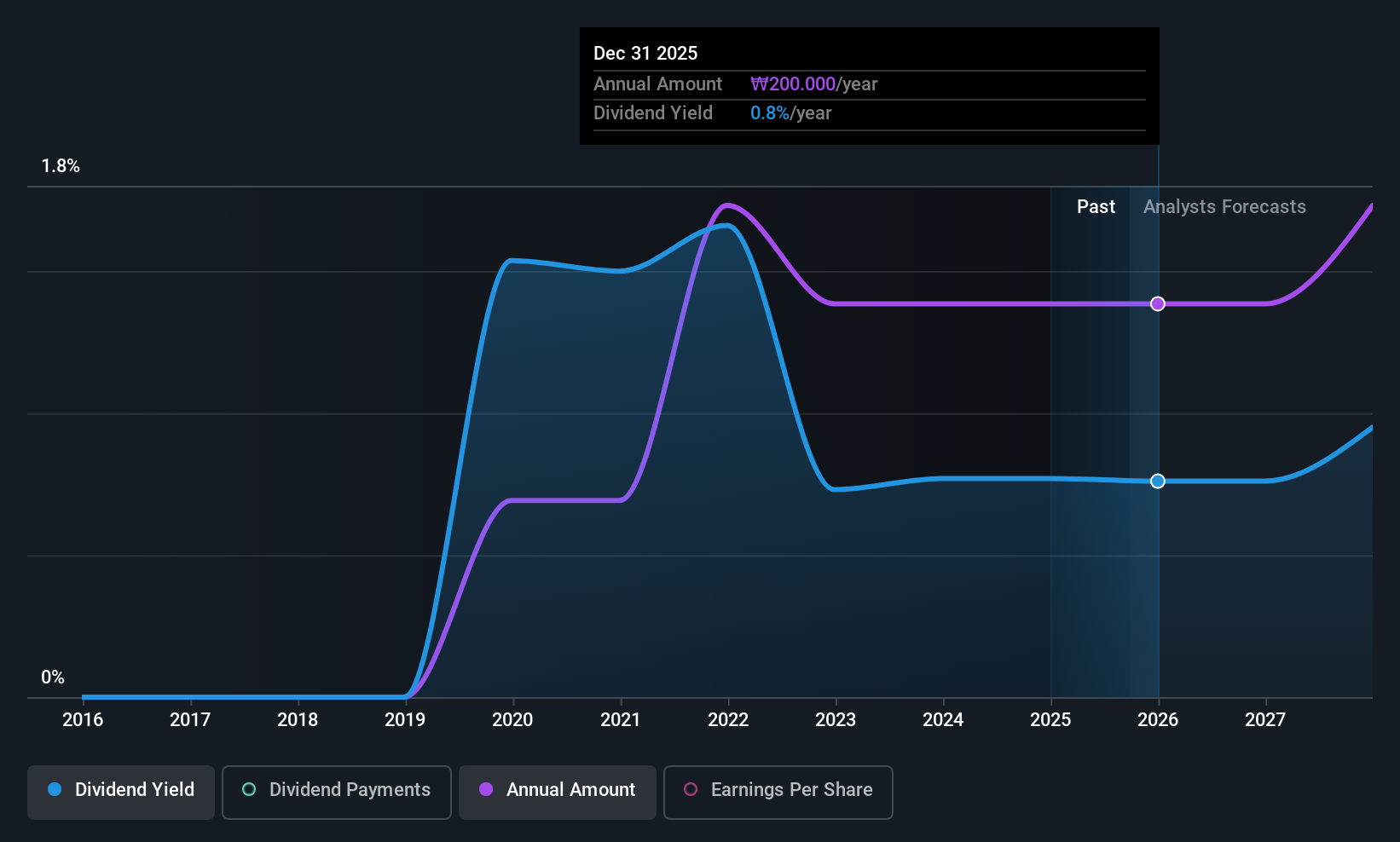1400x842 pixels.
Task: Click the purple Annual Amount legend dot
Action: coord(486,789)
